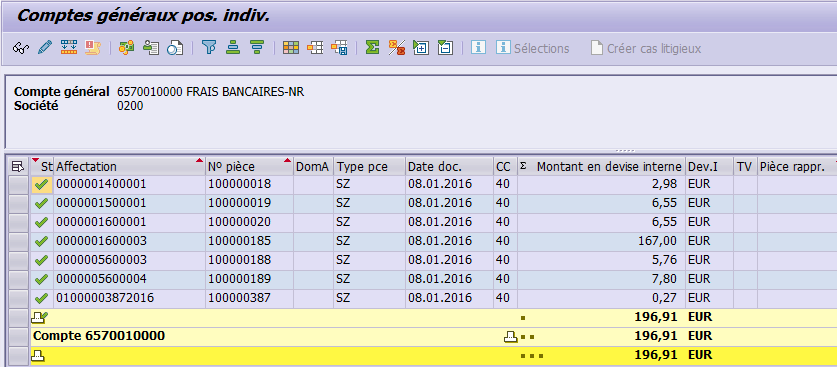The width and height of the screenshot is (837, 367).
Task: Click the DomA column header
Action: point(314,167)
